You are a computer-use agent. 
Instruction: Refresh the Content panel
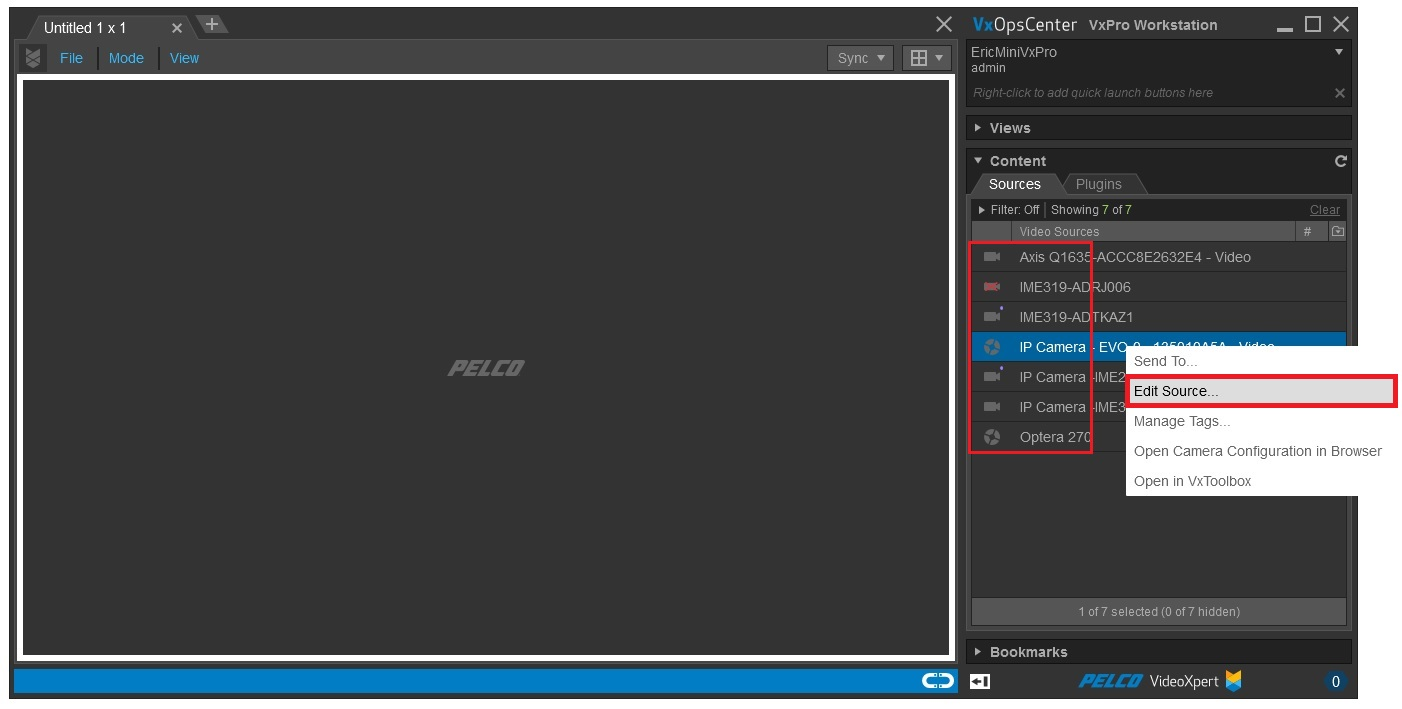(x=1341, y=160)
